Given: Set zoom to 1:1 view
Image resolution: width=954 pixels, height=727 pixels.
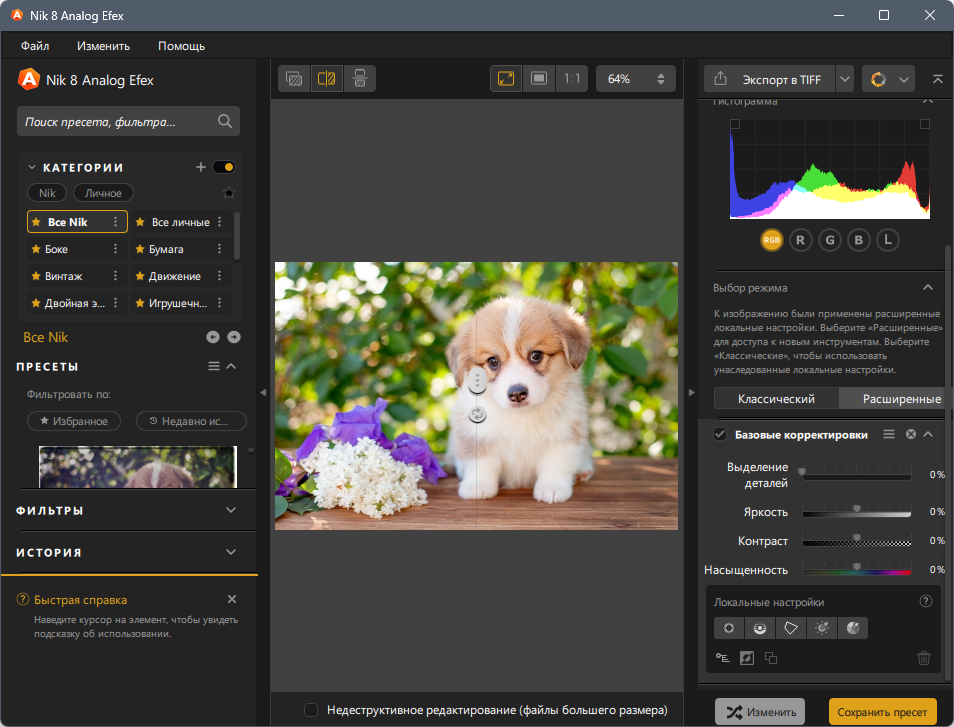Looking at the screenshot, I should tap(572, 78).
